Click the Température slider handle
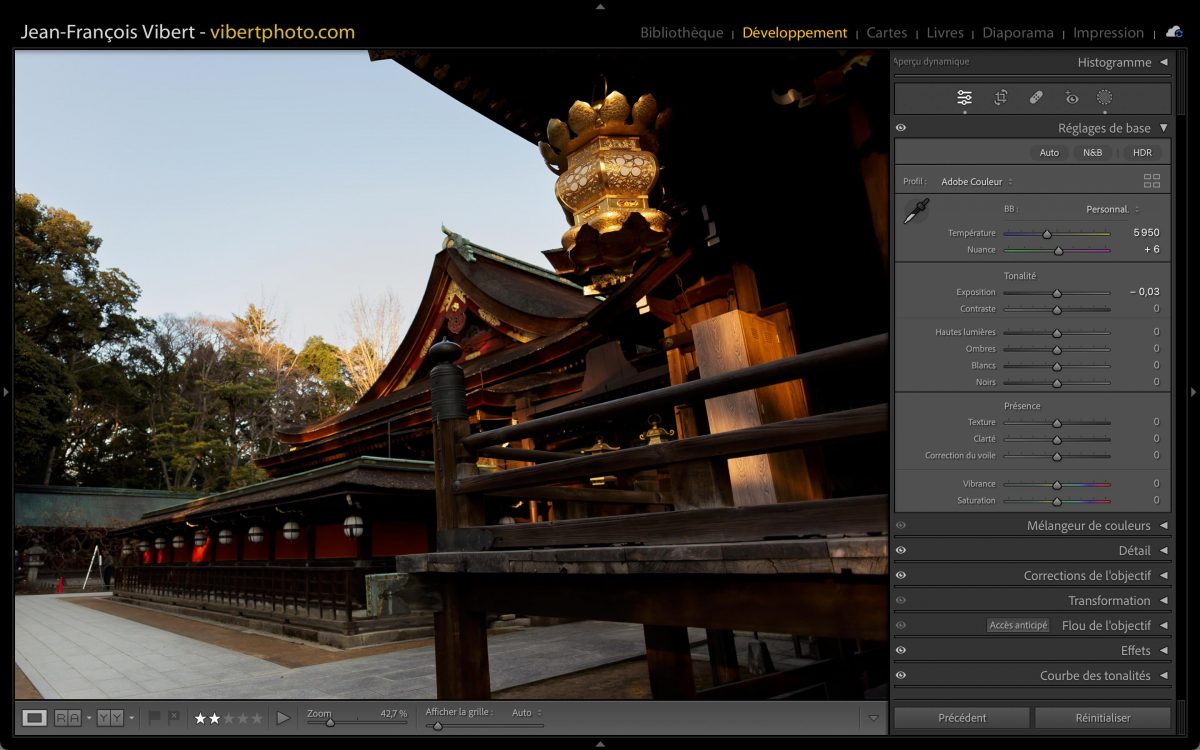 tap(1047, 234)
